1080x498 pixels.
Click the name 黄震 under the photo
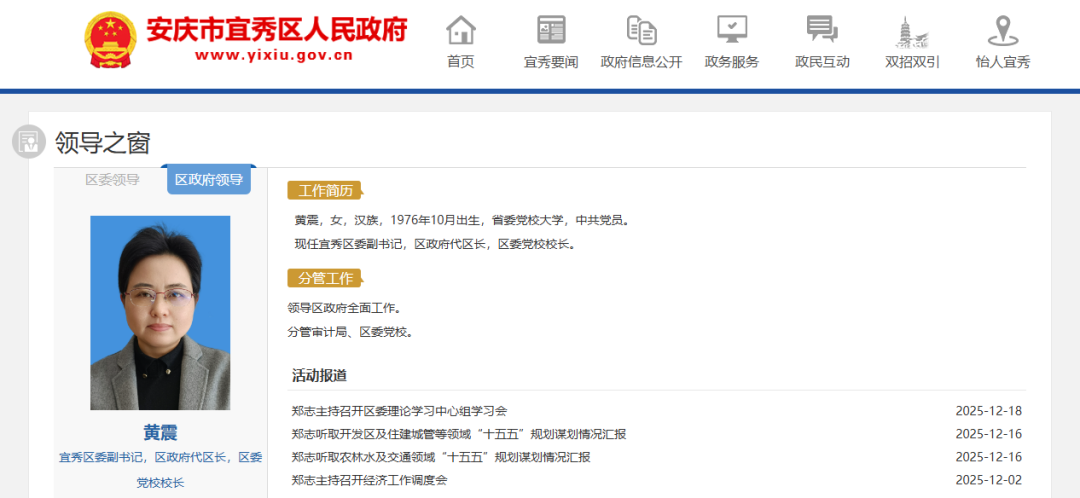160,433
